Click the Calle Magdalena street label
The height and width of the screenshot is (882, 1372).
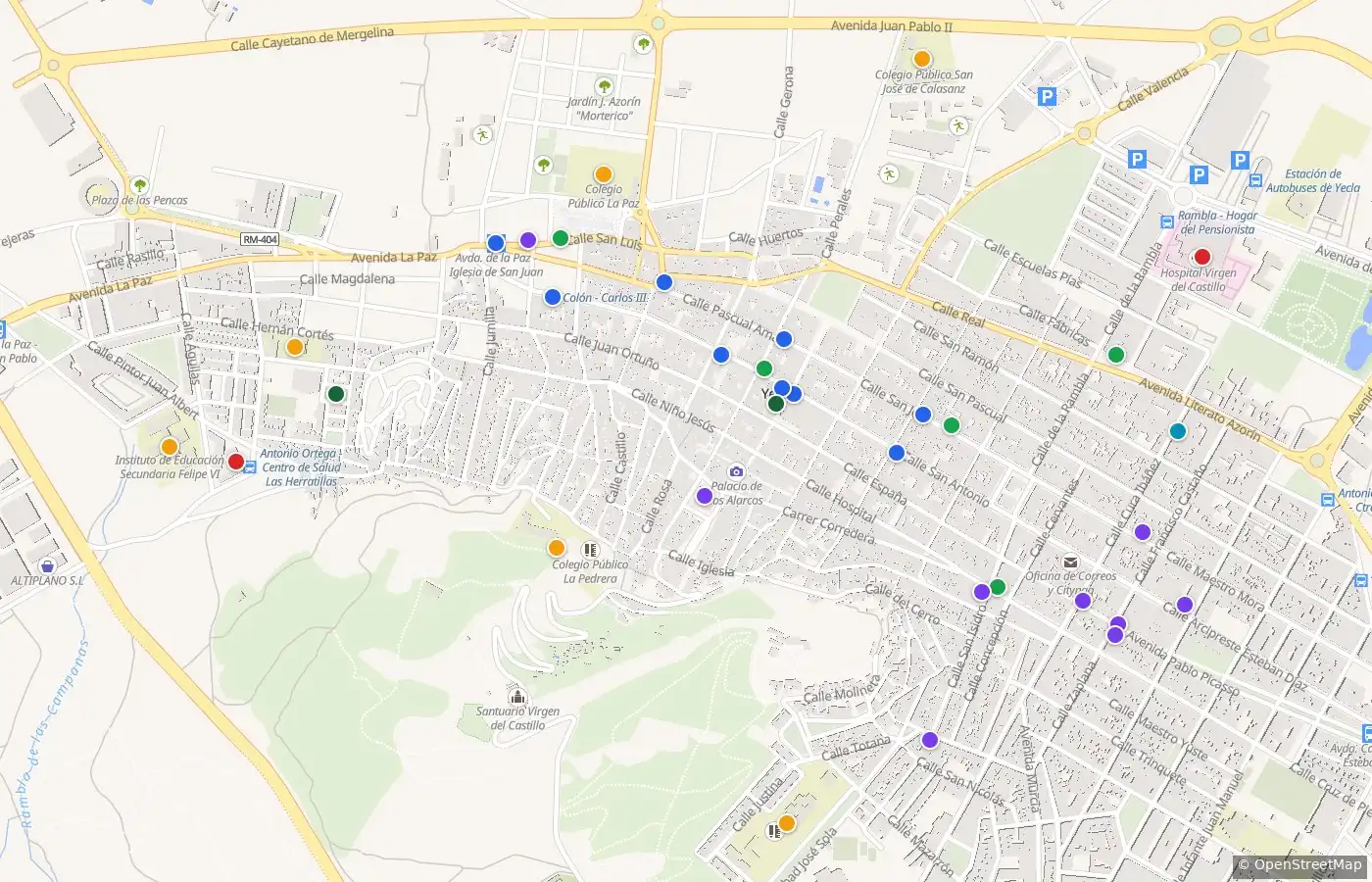coord(348,279)
